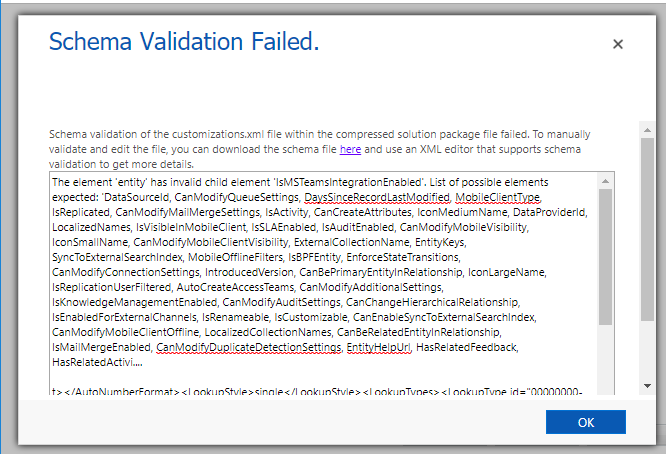Click the 'Schema Validation Failed.' title
Screen dimensions: 666x454
(184, 42)
